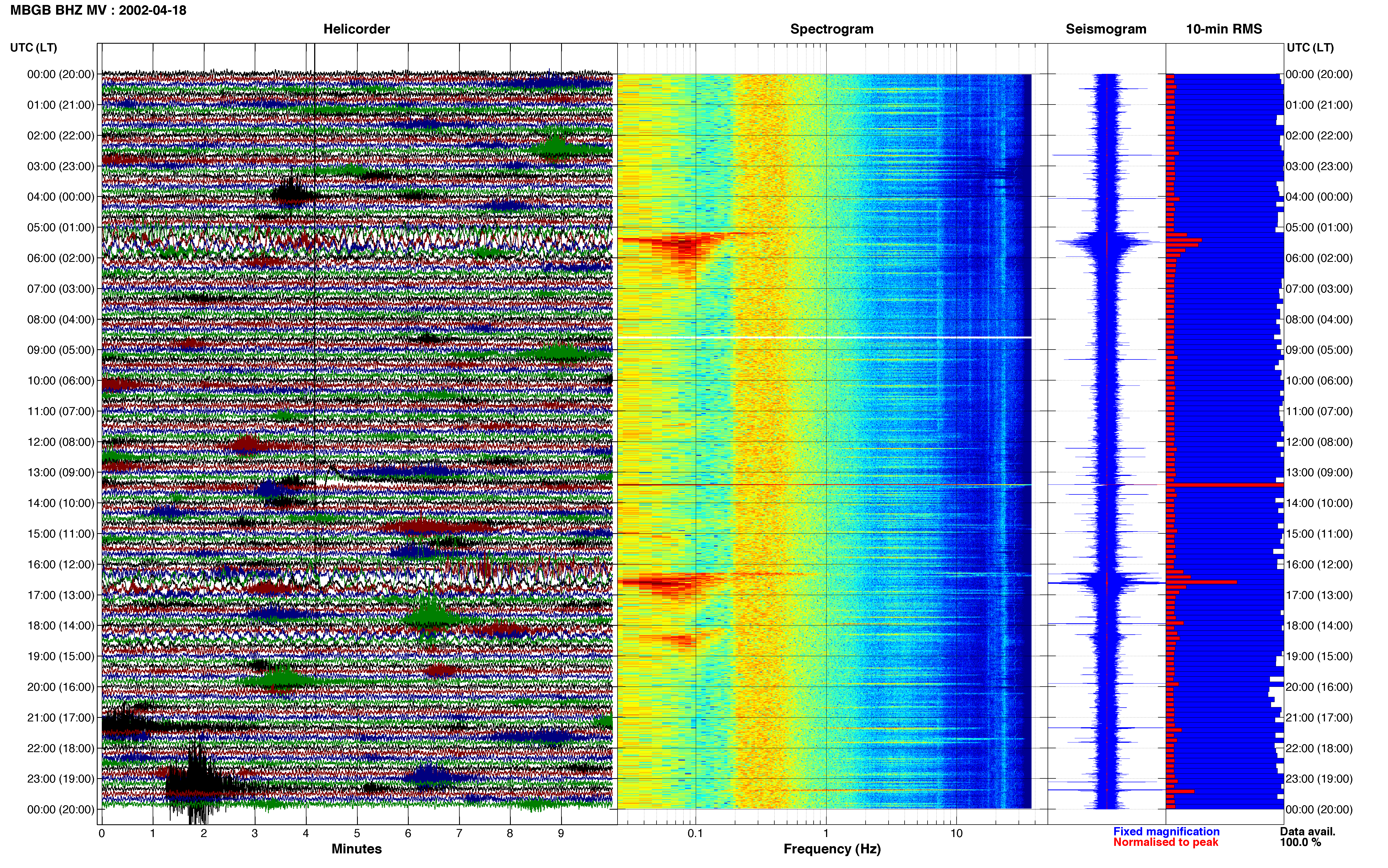Click the right '20:00 (16:00)' time label
The width and height of the screenshot is (1388, 868).
pyautogui.click(x=1319, y=687)
